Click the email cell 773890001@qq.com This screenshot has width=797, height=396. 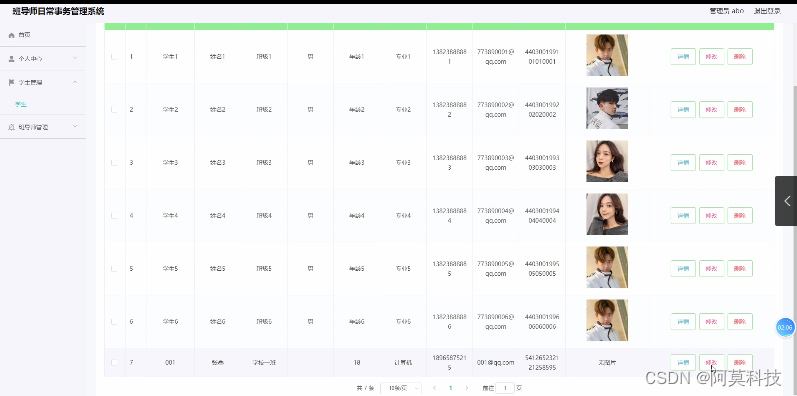(496, 56)
